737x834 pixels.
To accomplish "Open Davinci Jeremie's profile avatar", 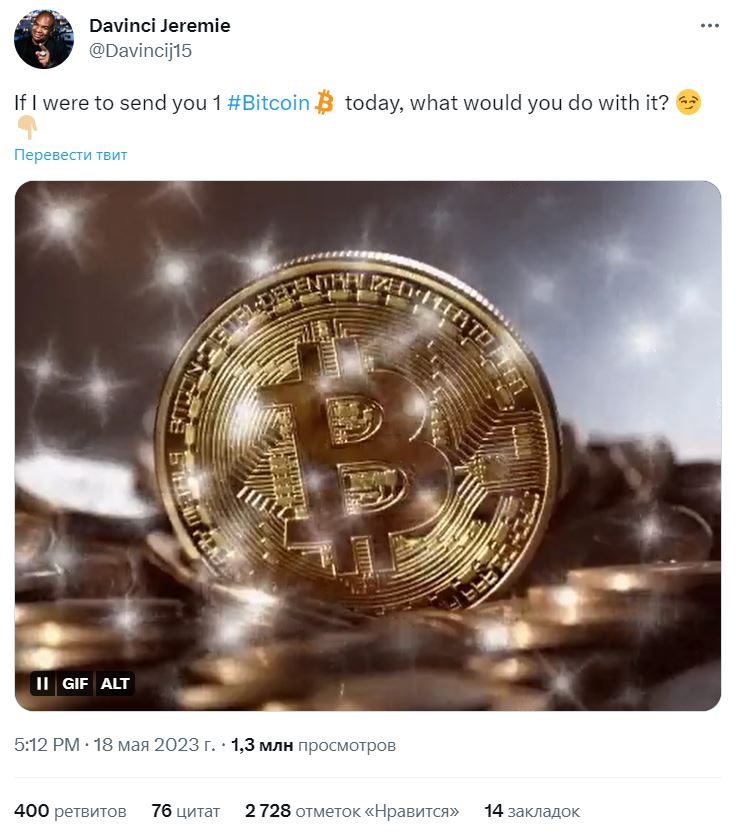I will (44, 39).
